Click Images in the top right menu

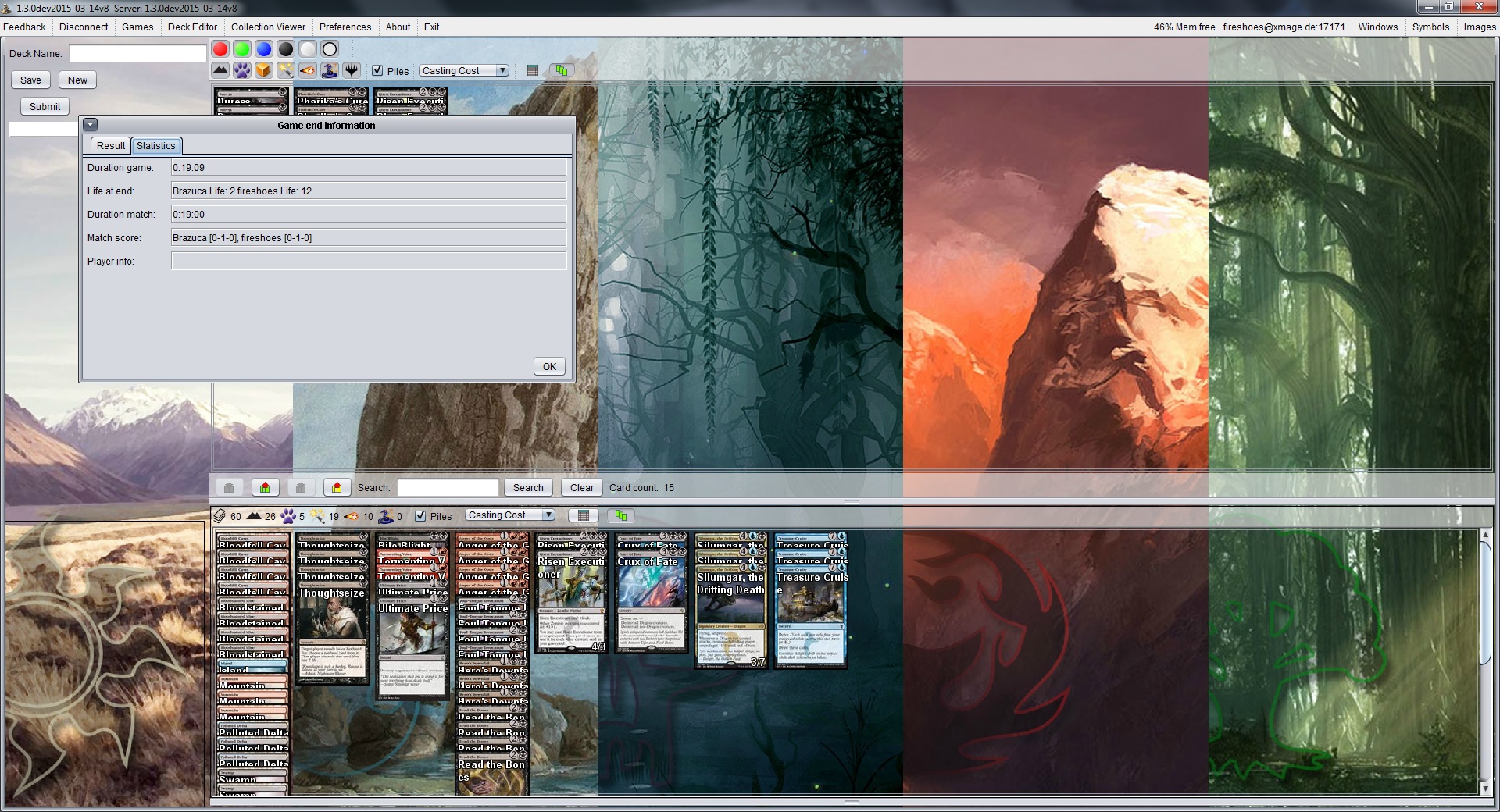point(1480,27)
